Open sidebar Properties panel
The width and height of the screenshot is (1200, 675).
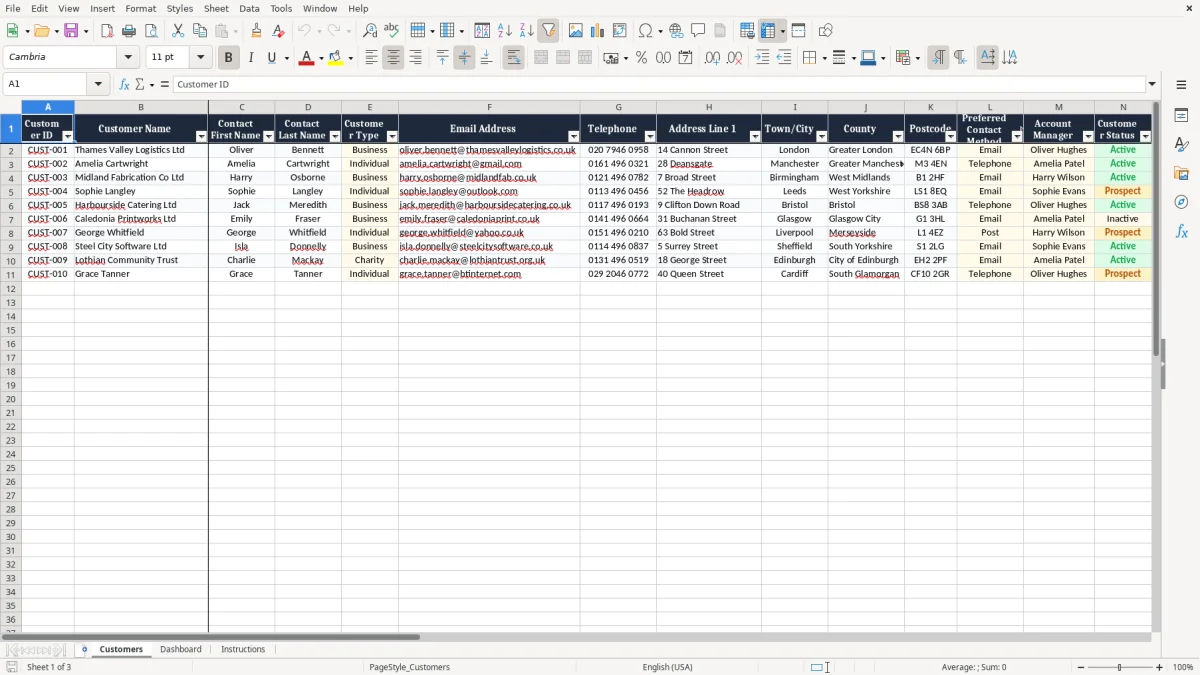[1181, 116]
